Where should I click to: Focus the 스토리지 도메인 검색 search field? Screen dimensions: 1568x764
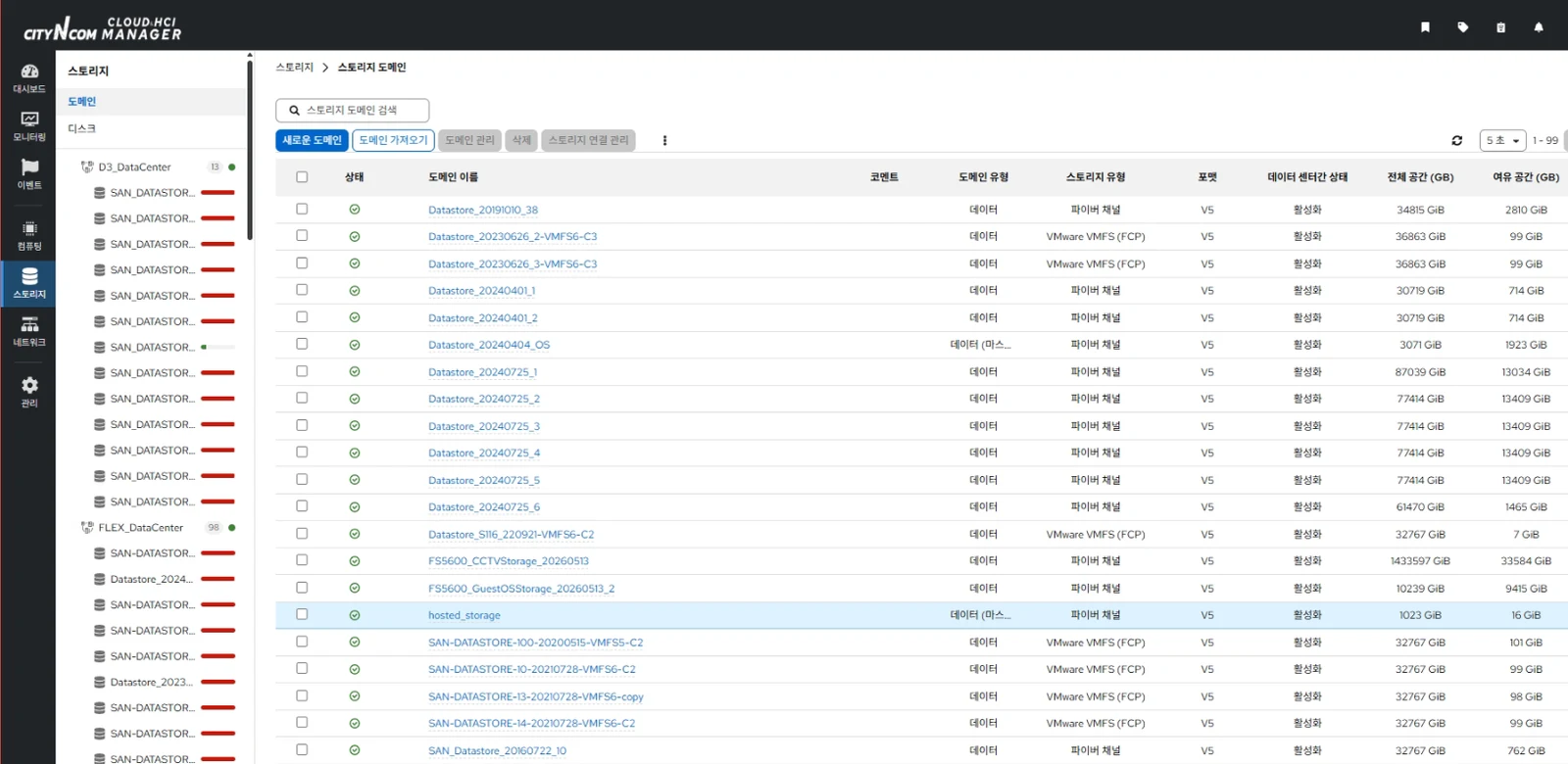tap(353, 111)
